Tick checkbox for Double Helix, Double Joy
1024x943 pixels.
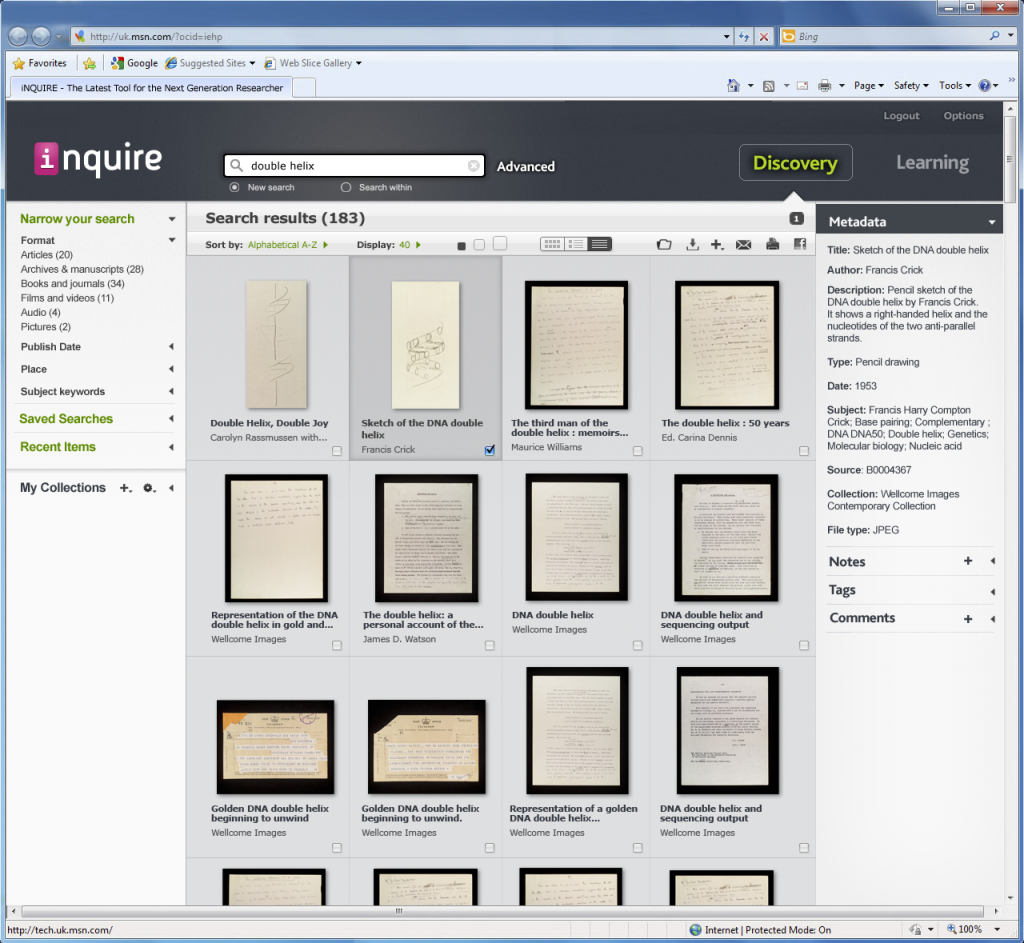pyautogui.click(x=337, y=451)
